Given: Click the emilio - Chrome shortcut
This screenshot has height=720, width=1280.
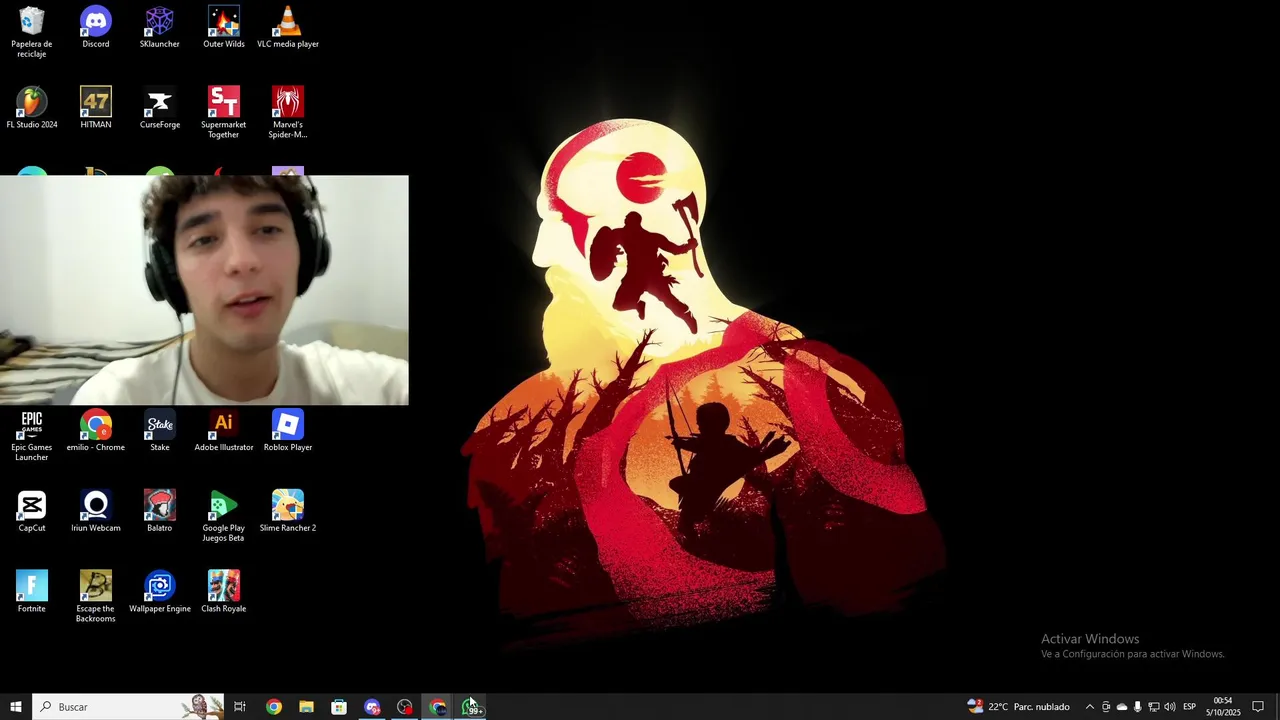Looking at the screenshot, I should (x=96, y=431).
